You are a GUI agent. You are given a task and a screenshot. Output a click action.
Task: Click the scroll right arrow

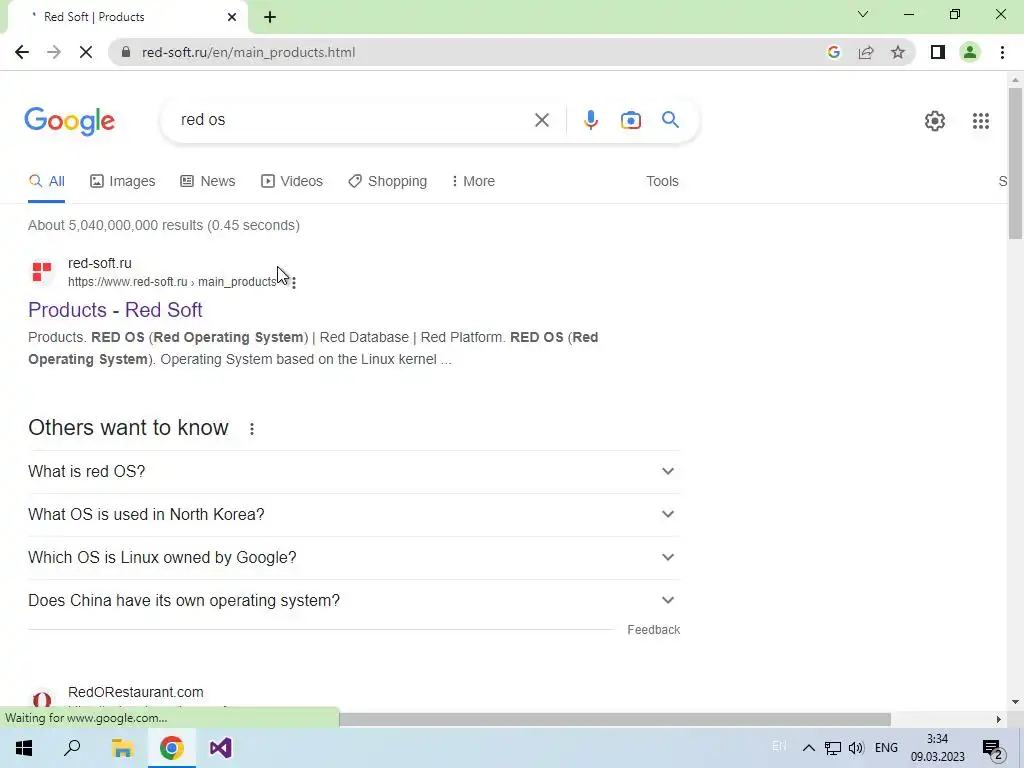[x=998, y=719]
